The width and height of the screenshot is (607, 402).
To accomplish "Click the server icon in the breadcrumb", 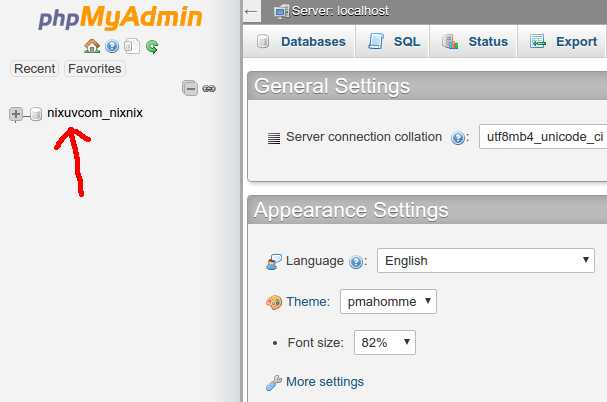I will click(281, 12).
